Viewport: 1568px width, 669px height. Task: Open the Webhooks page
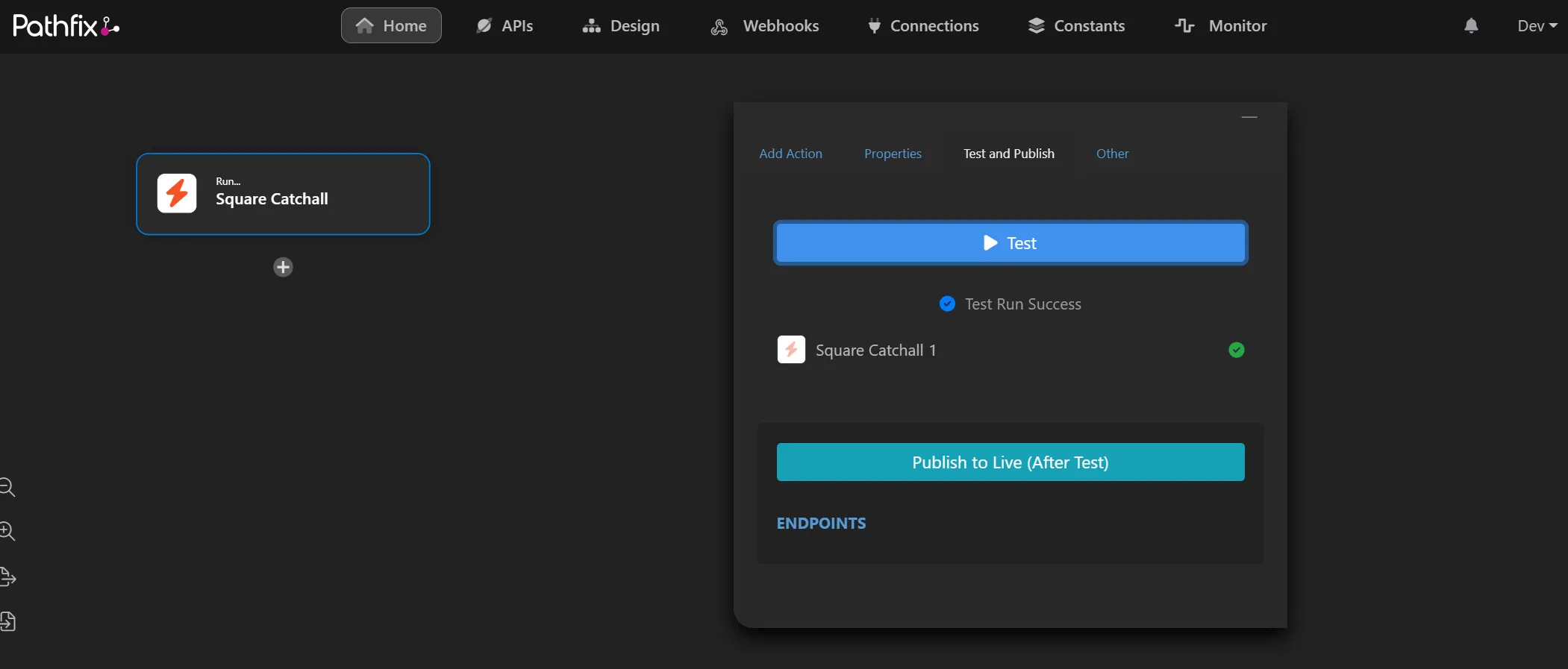click(x=764, y=25)
